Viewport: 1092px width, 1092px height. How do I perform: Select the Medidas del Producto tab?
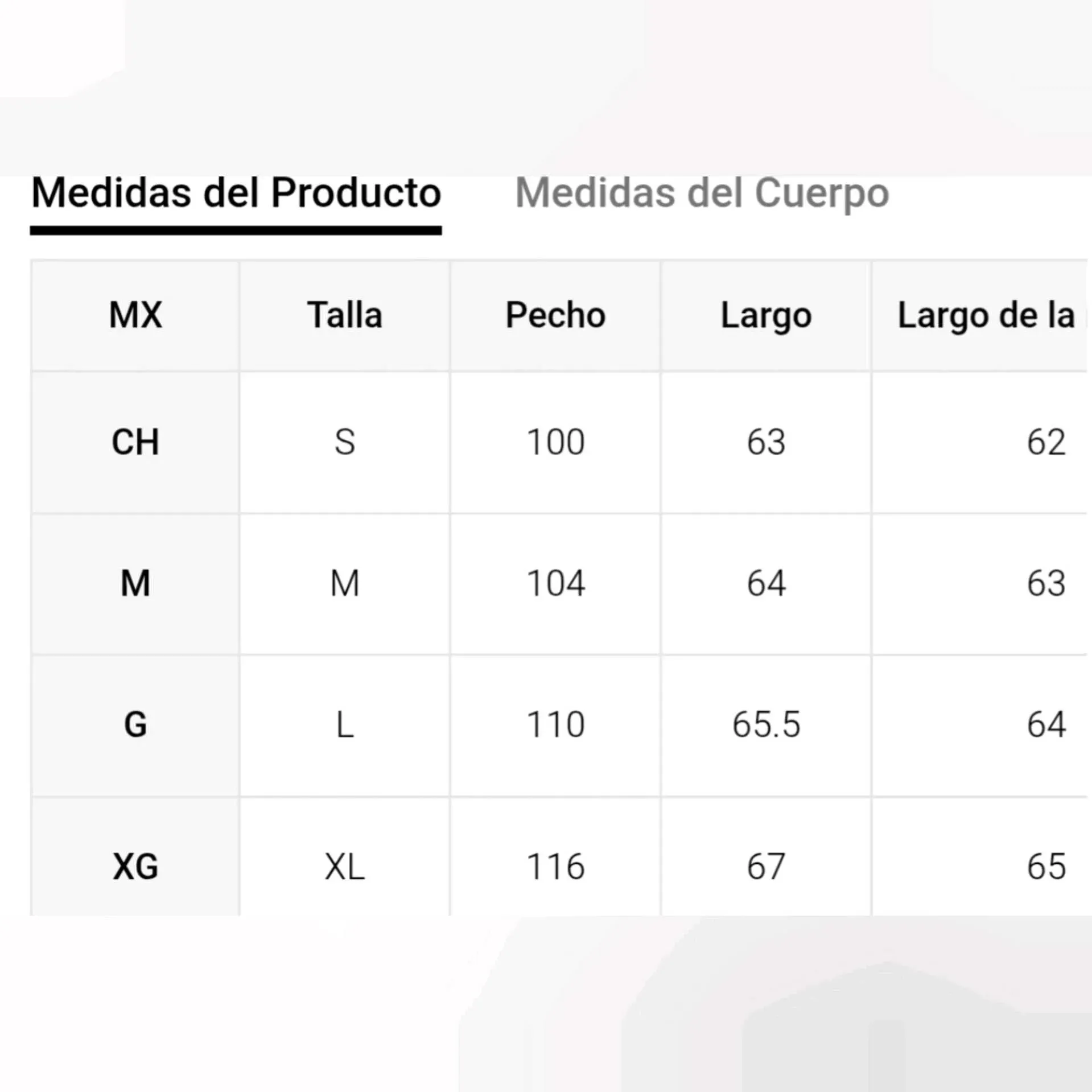(x=236, y=193)
